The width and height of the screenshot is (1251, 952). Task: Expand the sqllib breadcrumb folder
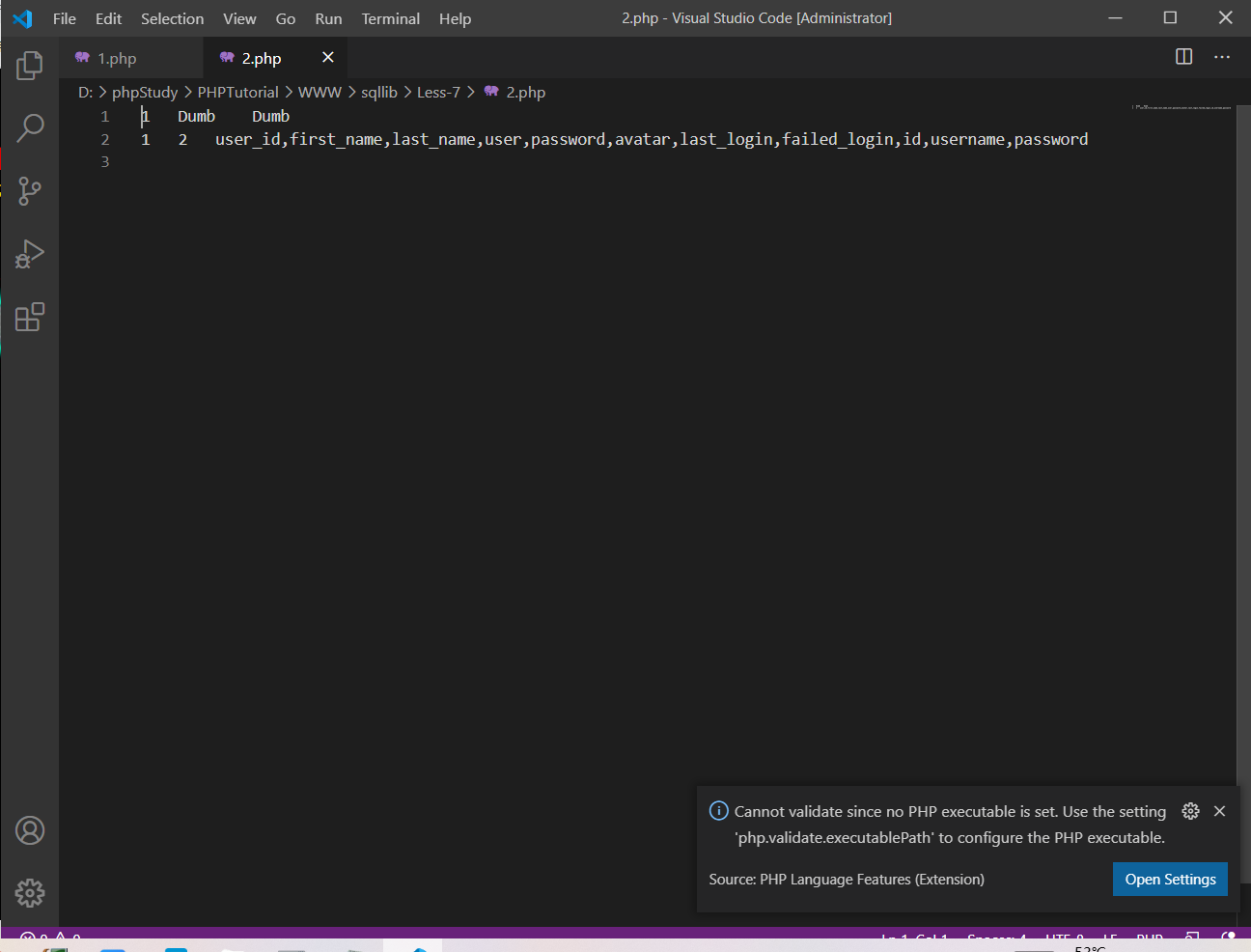tap(378, 93)
